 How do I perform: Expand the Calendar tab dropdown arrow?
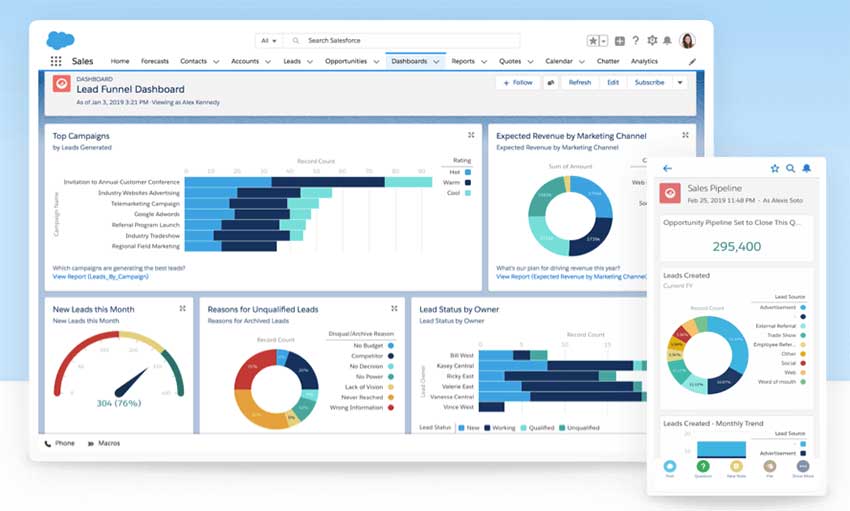[x=582, y=62]
